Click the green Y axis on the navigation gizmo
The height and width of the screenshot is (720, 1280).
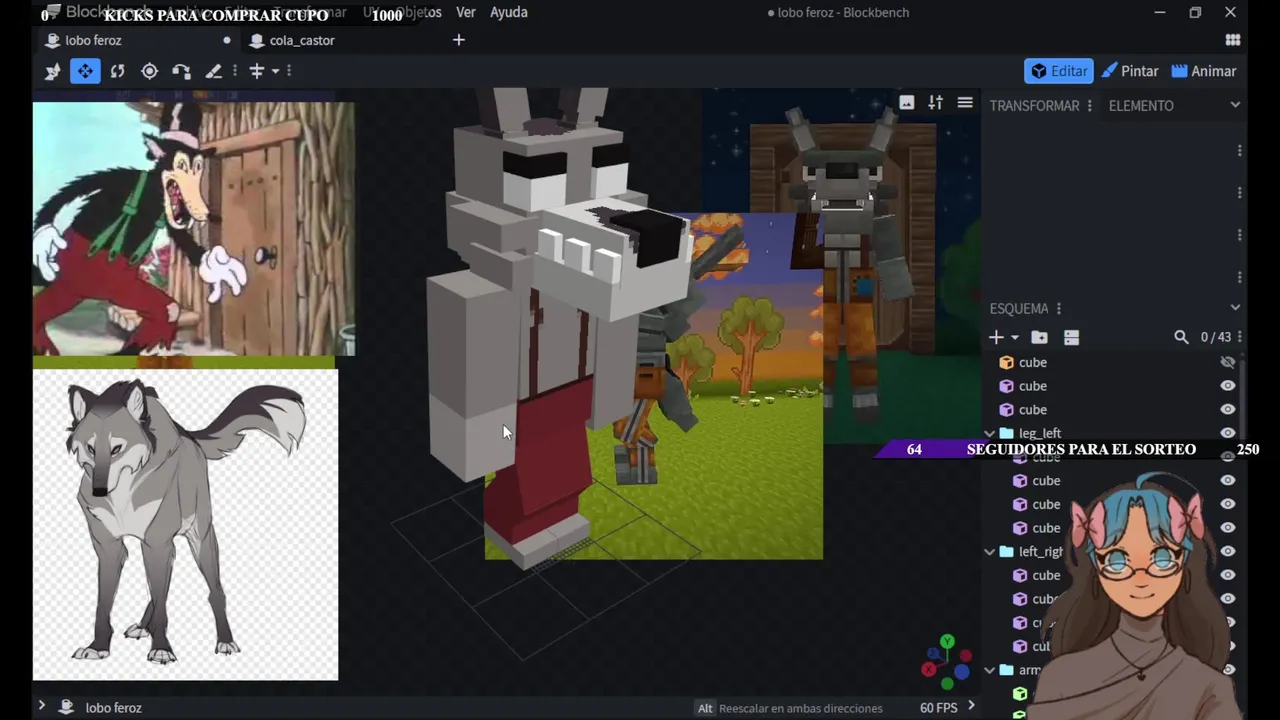(x=947, y=642)
